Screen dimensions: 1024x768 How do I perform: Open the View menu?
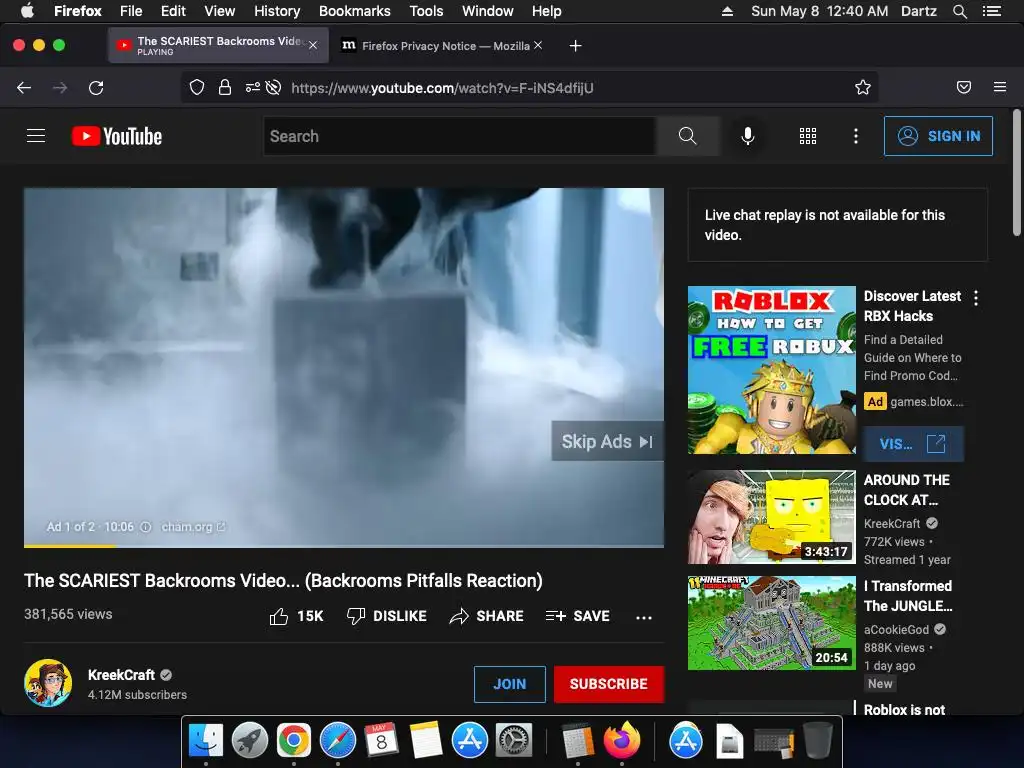click(219, 11)
